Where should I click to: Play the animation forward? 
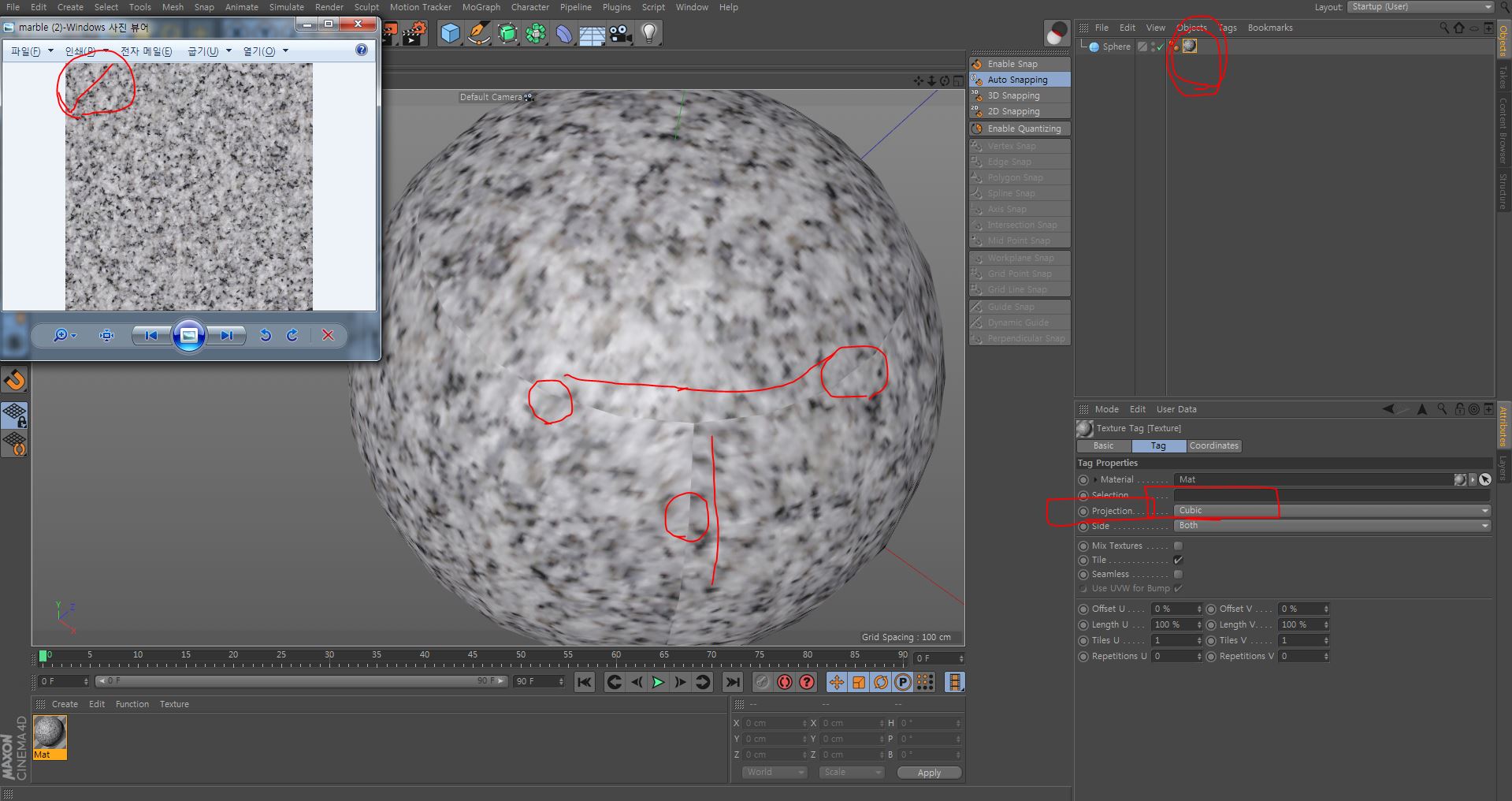point(658,682)
